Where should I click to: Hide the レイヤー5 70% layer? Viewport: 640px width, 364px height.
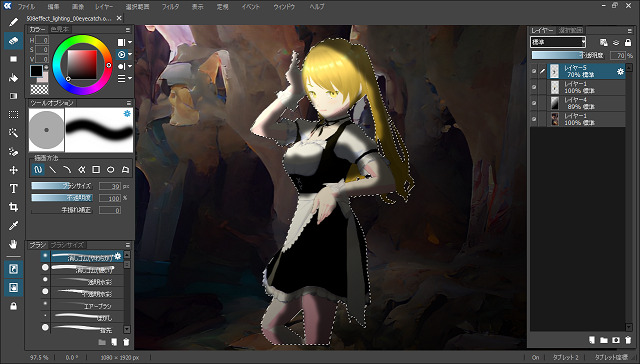pos(534,71)
